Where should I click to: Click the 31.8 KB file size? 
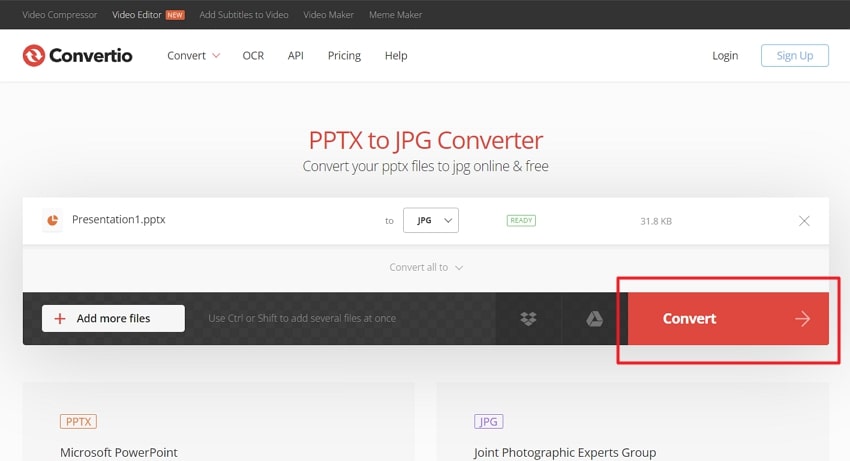pyautogui.click(x=656, y=221)
